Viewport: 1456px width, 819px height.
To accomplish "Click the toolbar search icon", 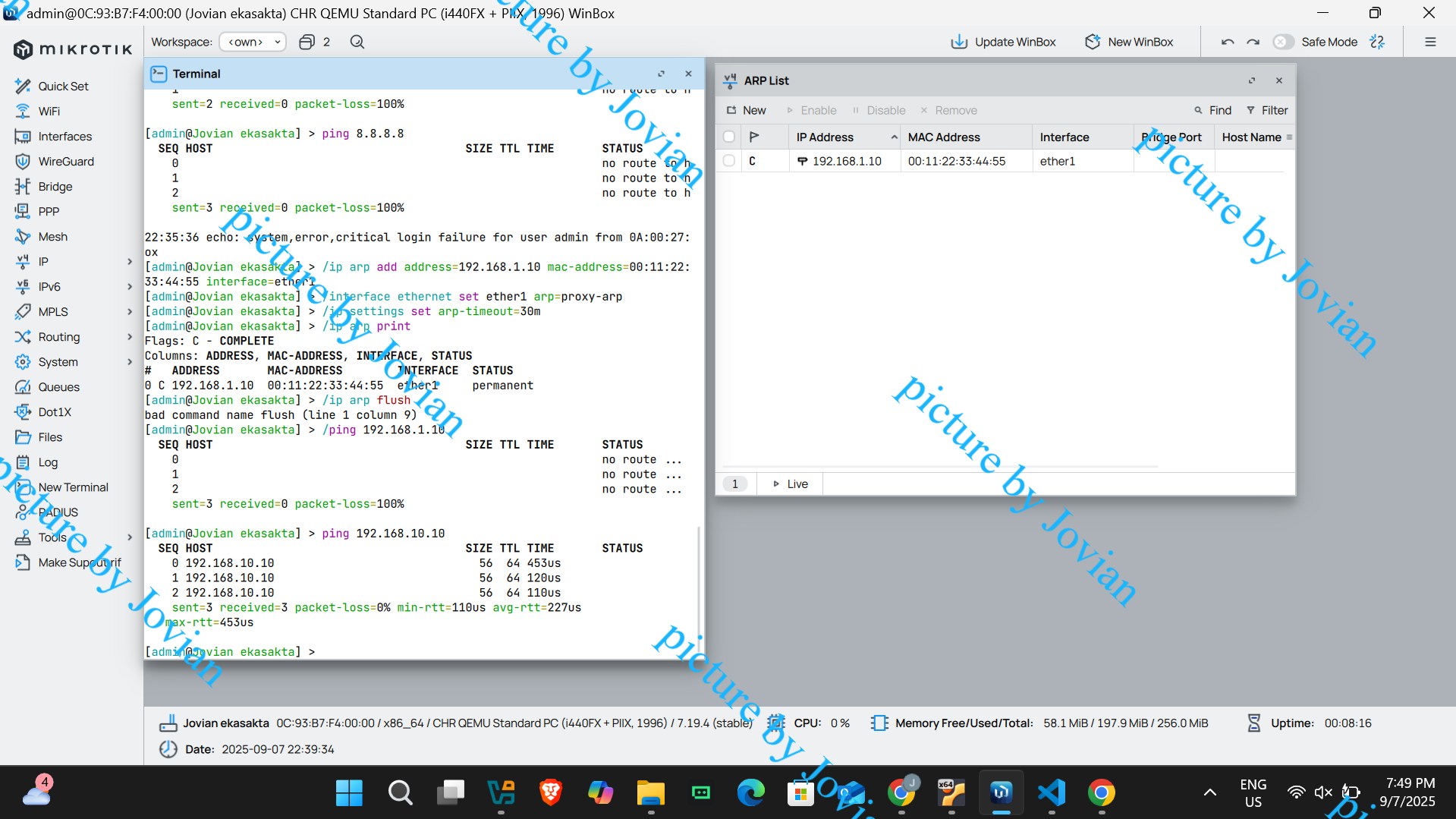I will 357,42.
